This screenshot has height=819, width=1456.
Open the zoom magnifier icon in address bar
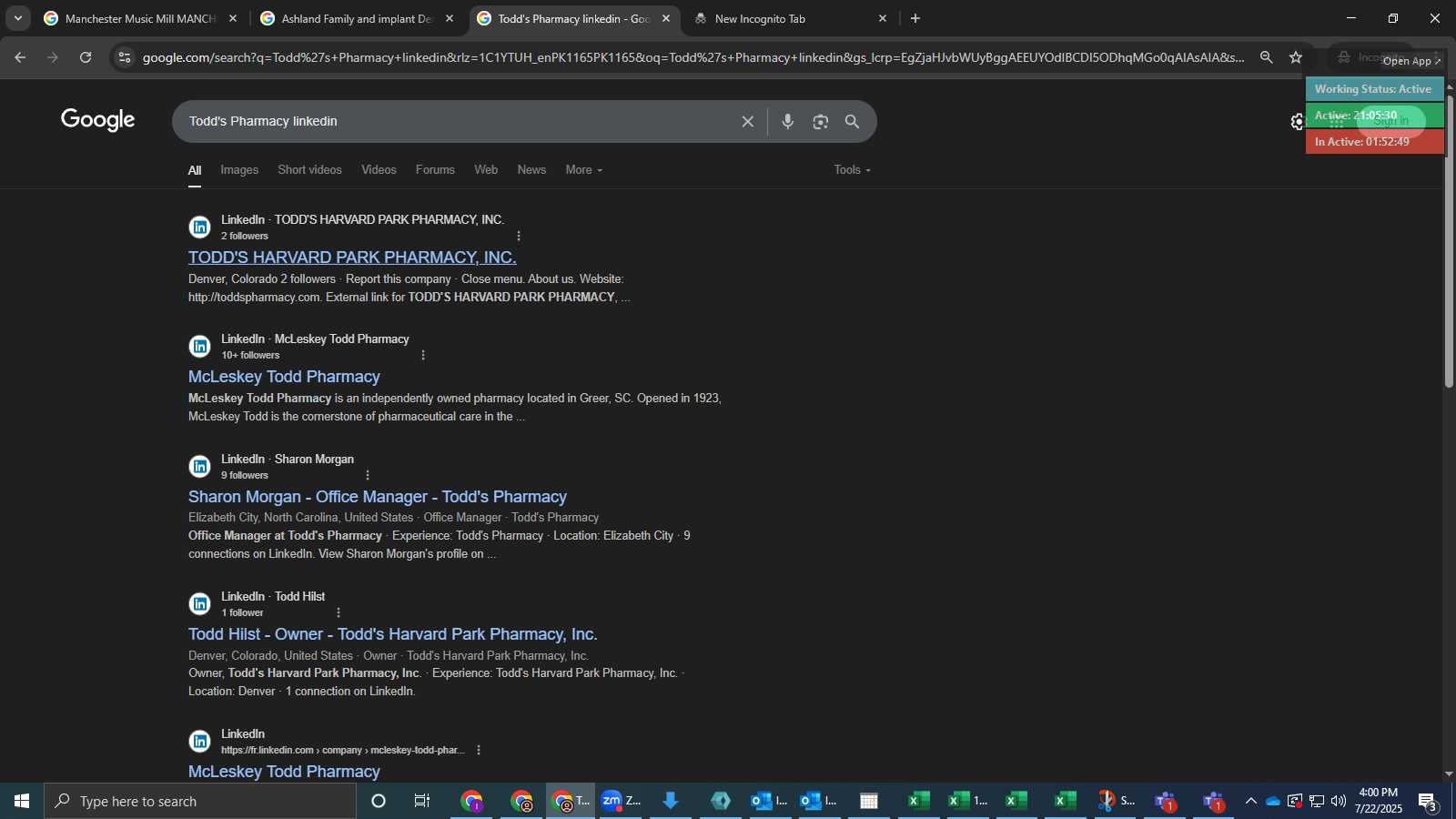click(1266, 57)
